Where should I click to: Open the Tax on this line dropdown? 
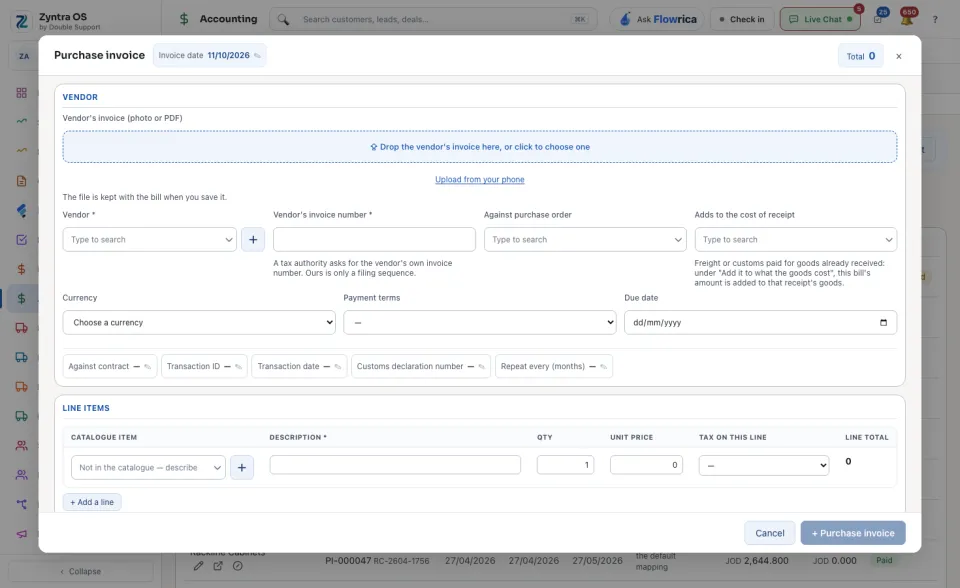pyautogui.click(x=764, y=466)
